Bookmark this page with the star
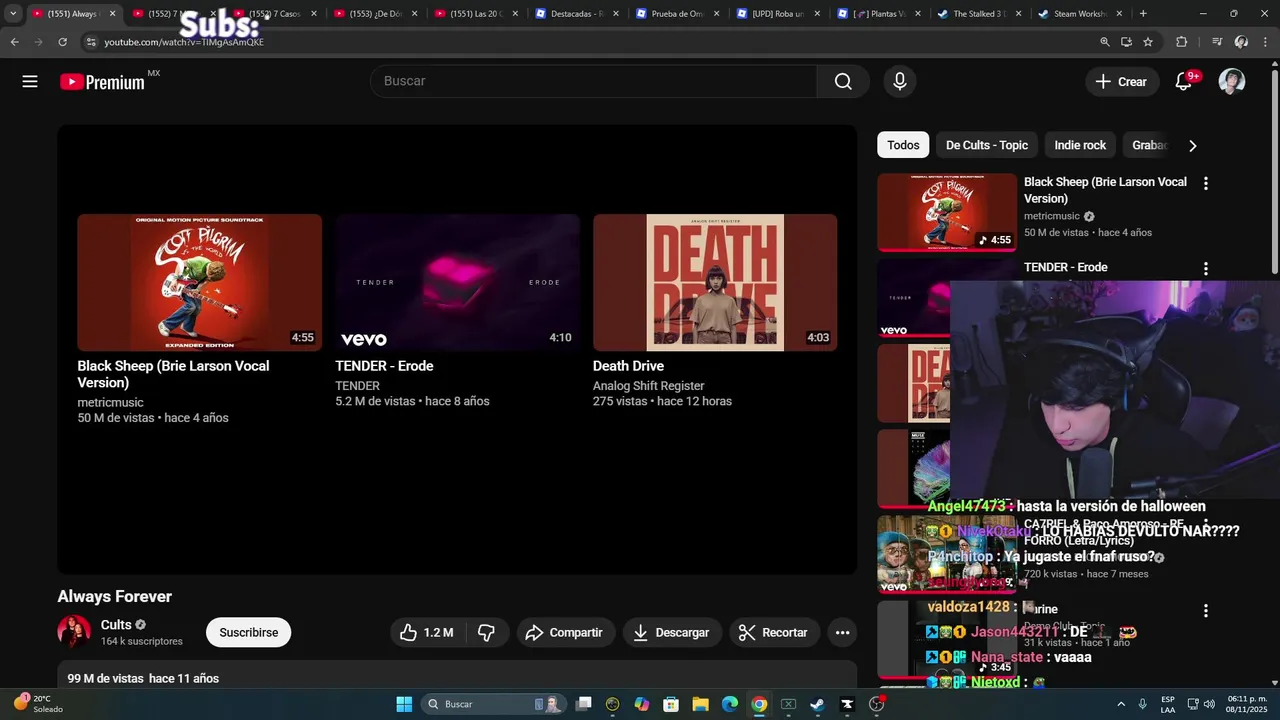1280x720 pixels. [1148, 42]
